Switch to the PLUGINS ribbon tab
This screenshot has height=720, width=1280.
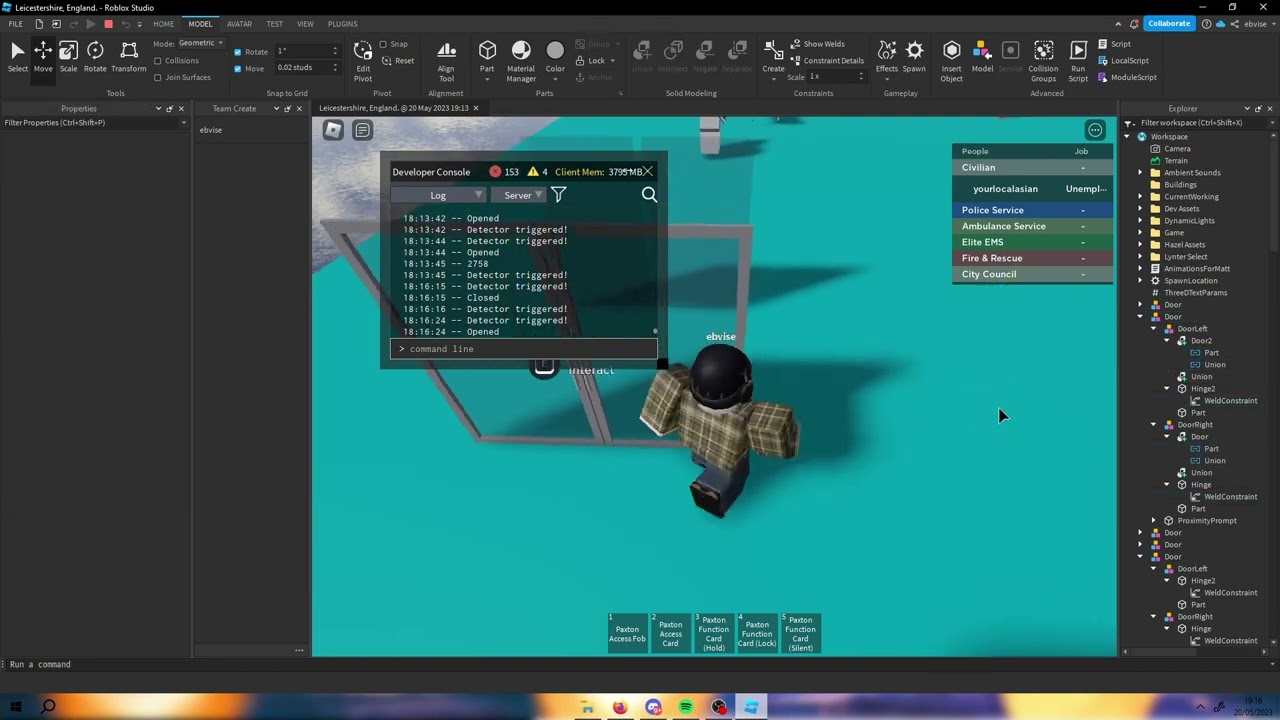click(x=343, y=24)
